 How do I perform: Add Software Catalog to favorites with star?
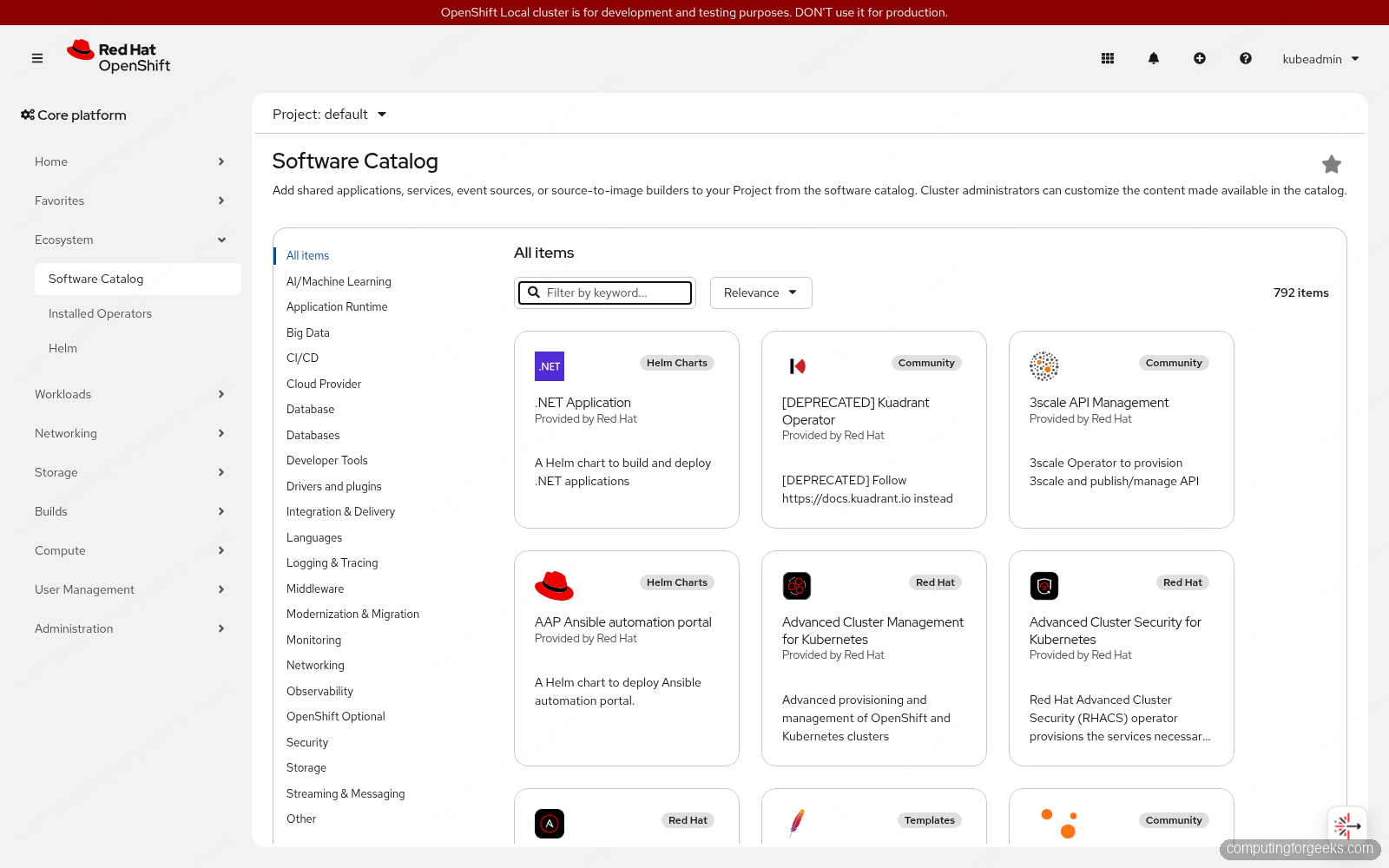(1332, 164)
